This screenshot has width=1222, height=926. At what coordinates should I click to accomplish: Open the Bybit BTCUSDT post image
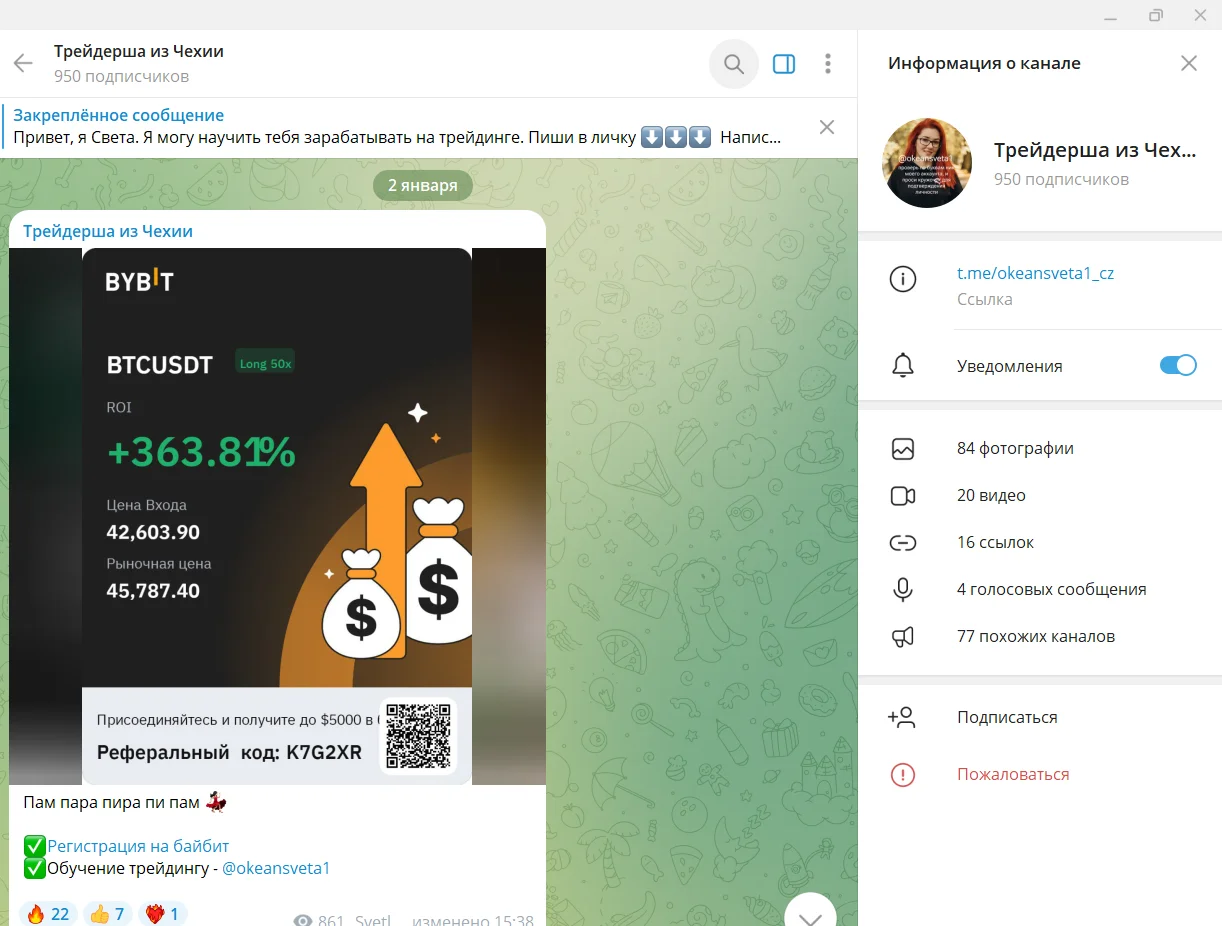277,516
